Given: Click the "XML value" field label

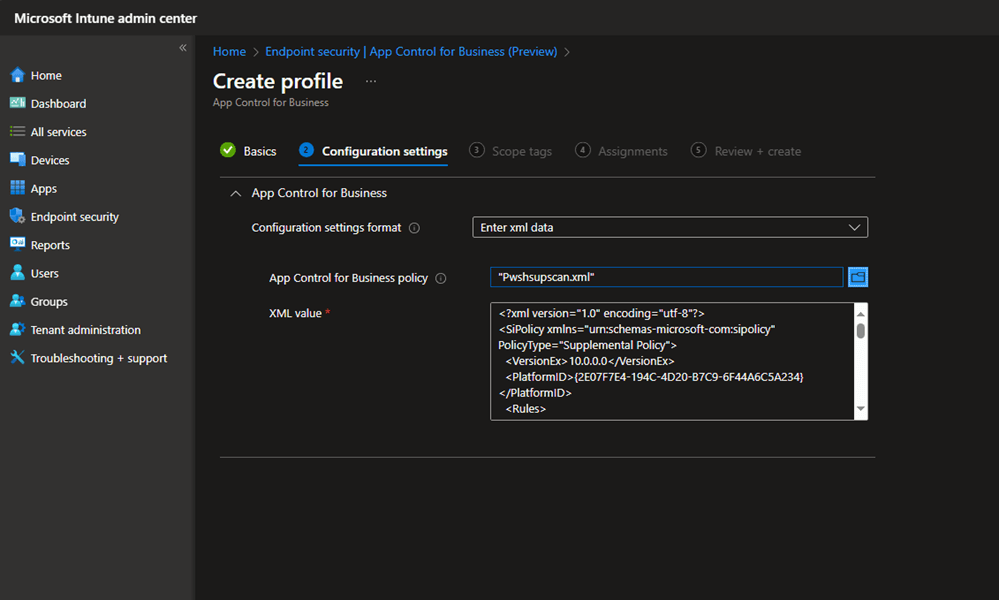Looking at the screenshot, I should (x=295, y=313).
